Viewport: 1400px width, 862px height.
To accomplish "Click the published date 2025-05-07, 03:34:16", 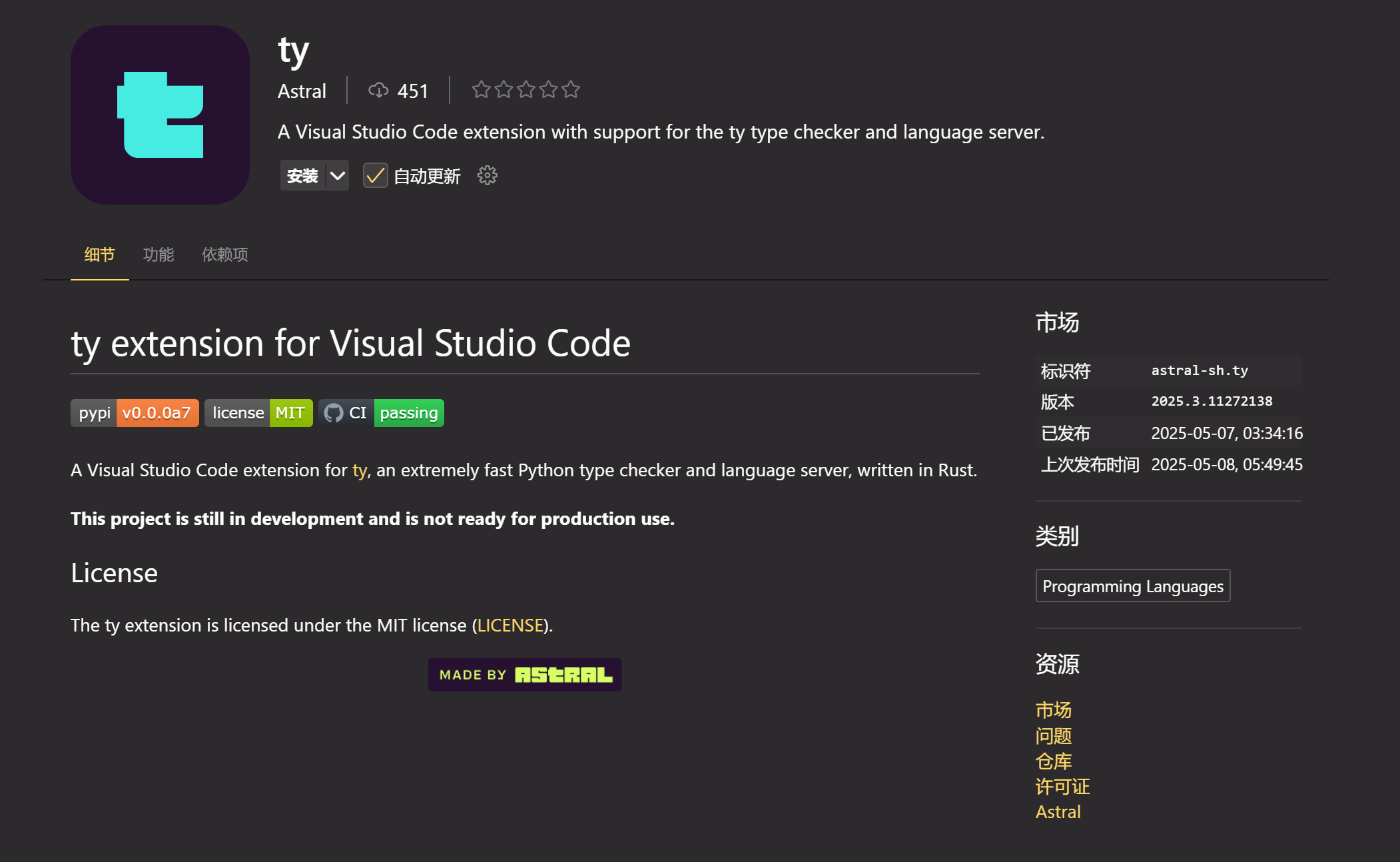I will pos(1227,434).
